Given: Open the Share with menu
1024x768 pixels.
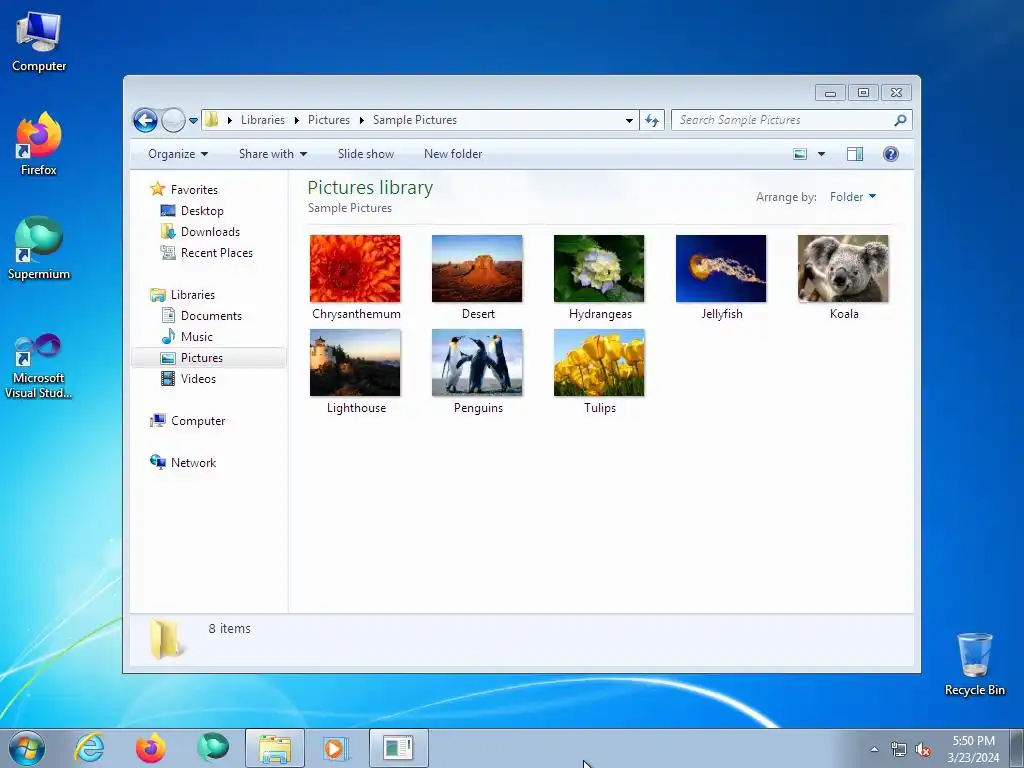Looking at the screenshot, I should 273,154.
